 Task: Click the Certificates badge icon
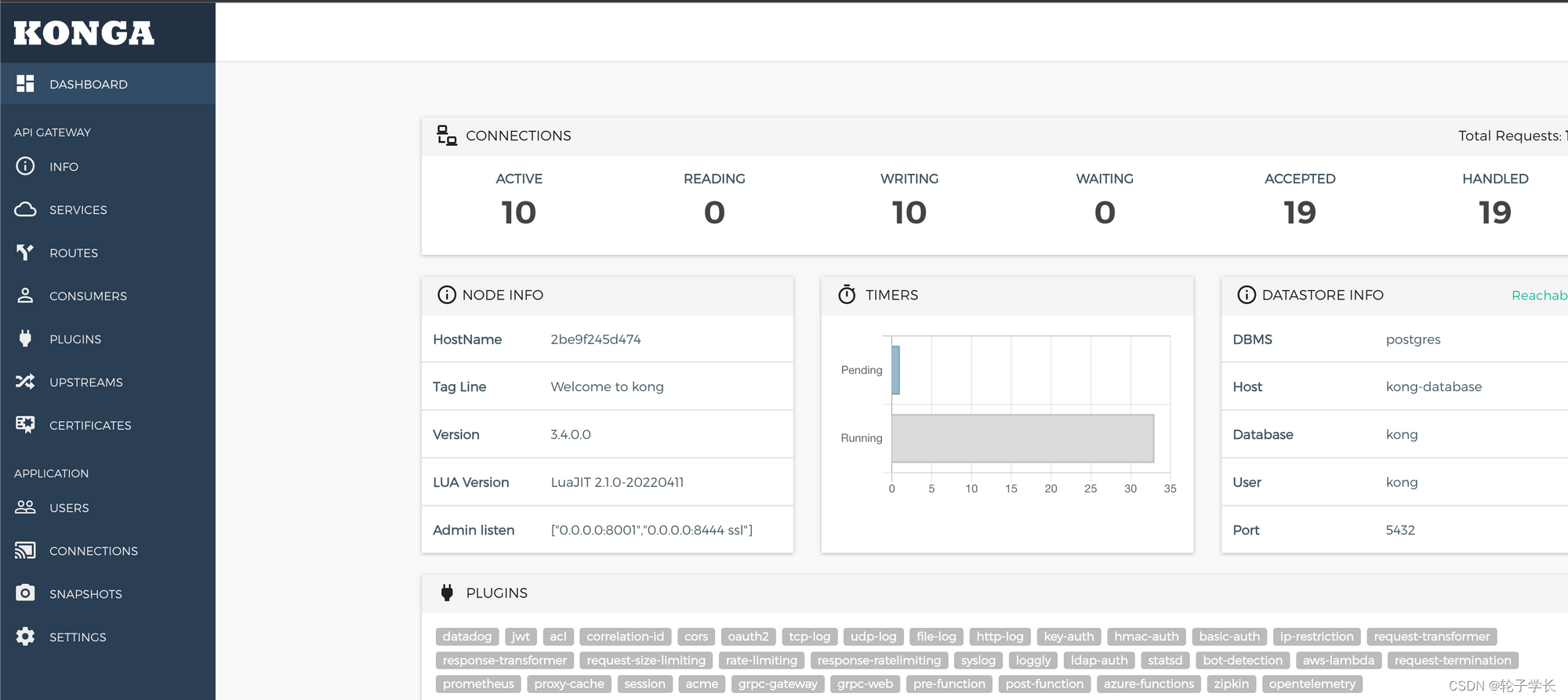25,425
